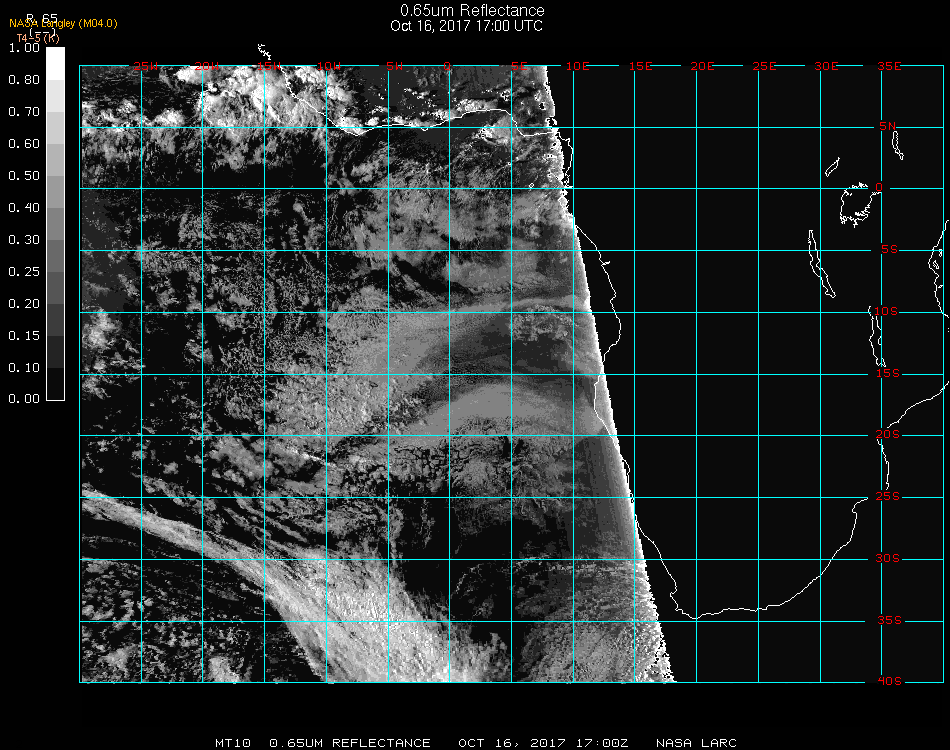Click the colorbar's '0.15' scale value
This screenshot has width=950, height=750.
click(24, 336)
